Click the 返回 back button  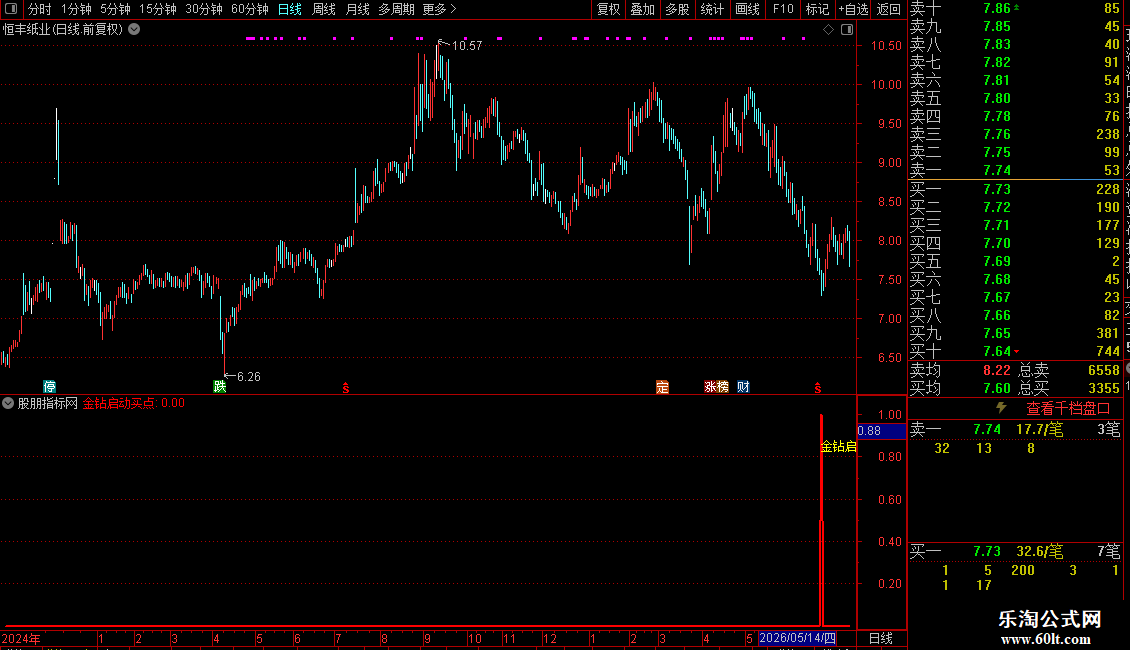(x=889, y=9)
